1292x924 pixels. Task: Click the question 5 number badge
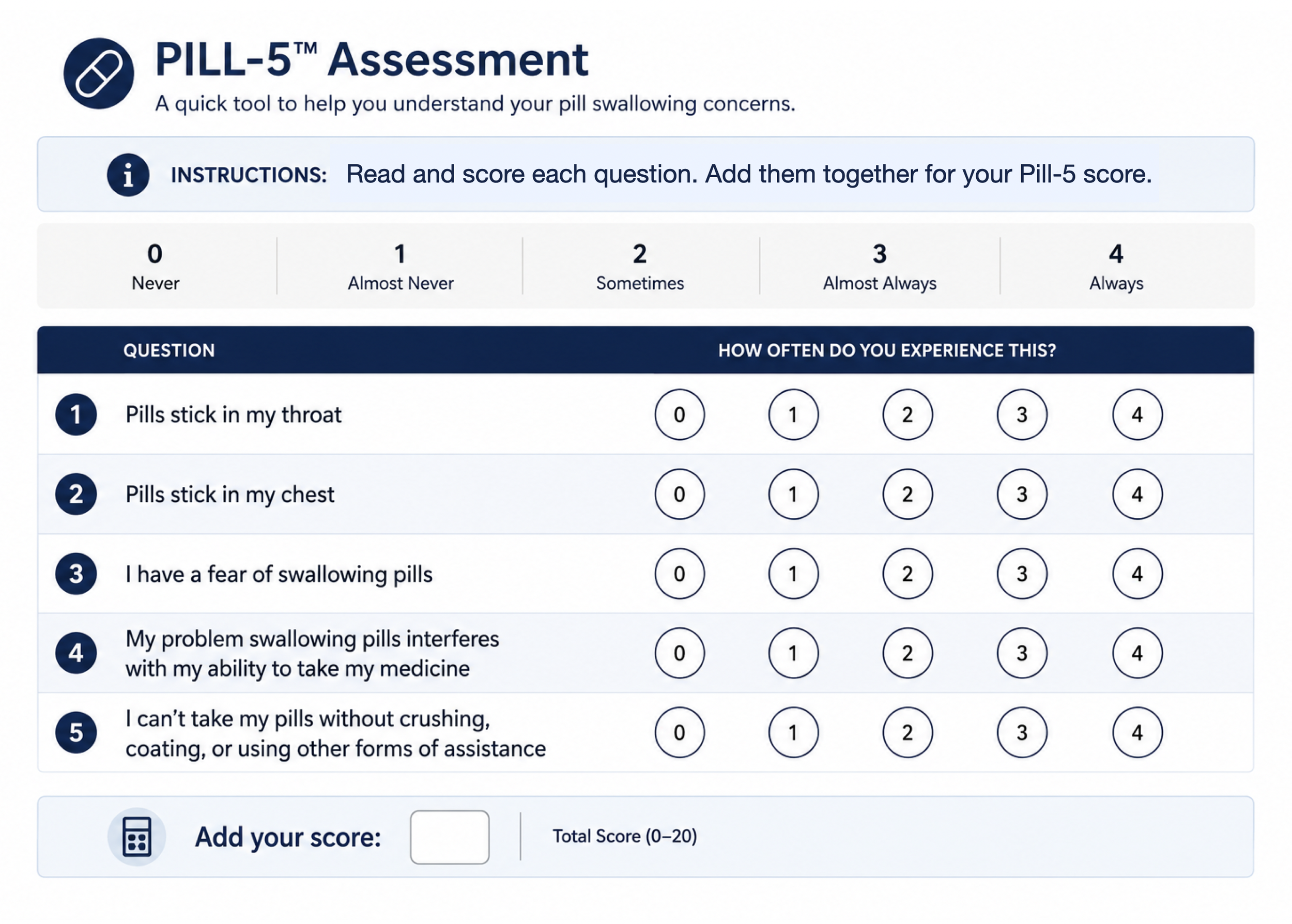76,733
